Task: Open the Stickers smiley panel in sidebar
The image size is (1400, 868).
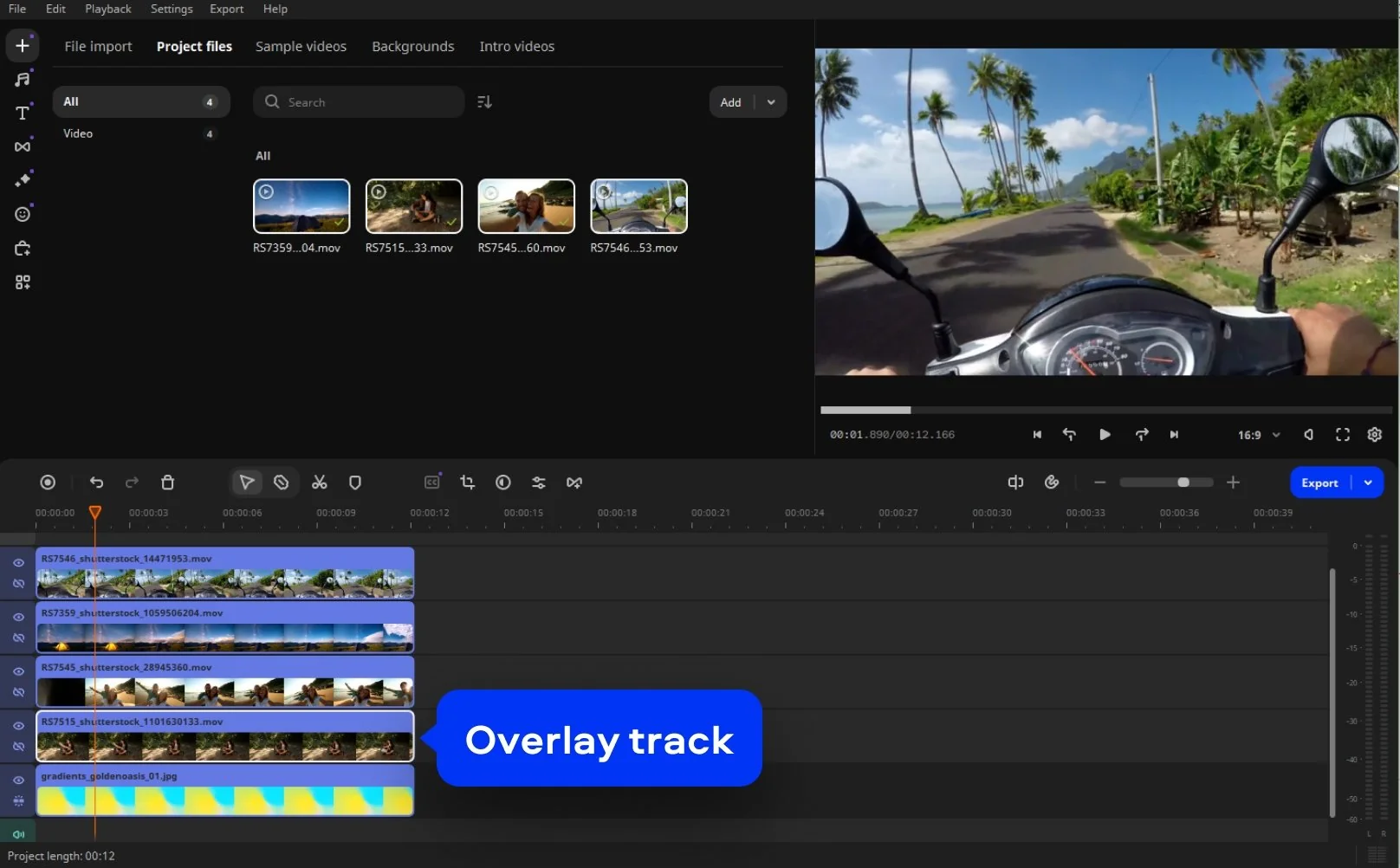Action: point(23,214)
